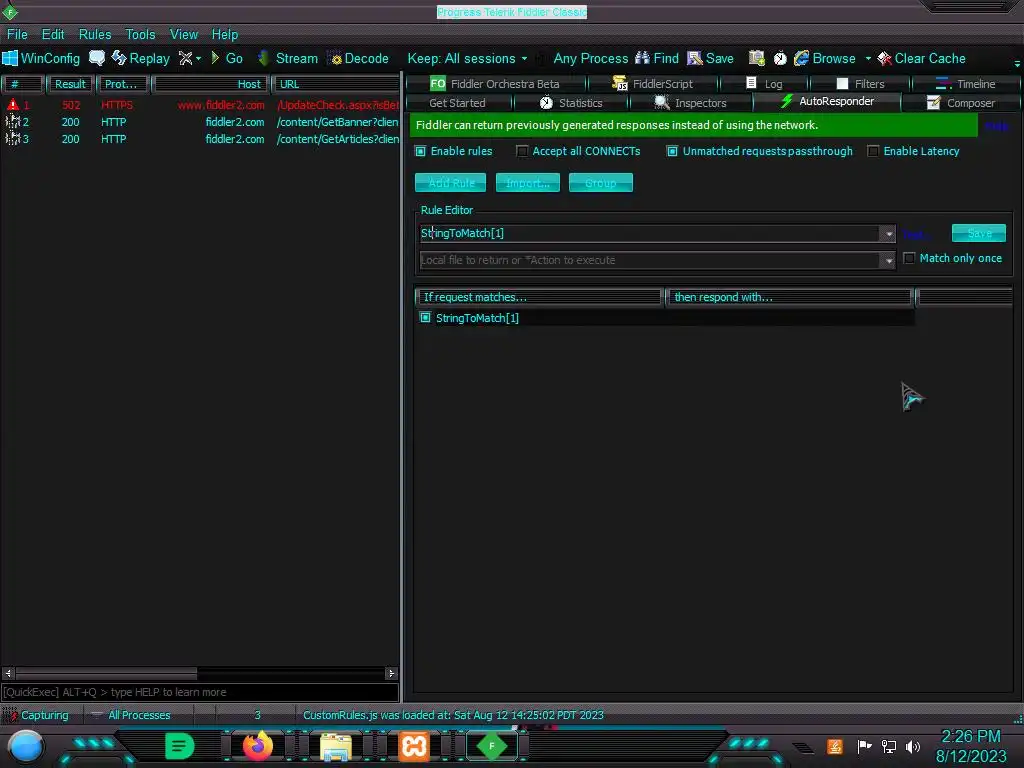Viewport: 1024px width, 768px height.
Task: Expand the response action combo box arrow
Action: click(x=888, y=261)
